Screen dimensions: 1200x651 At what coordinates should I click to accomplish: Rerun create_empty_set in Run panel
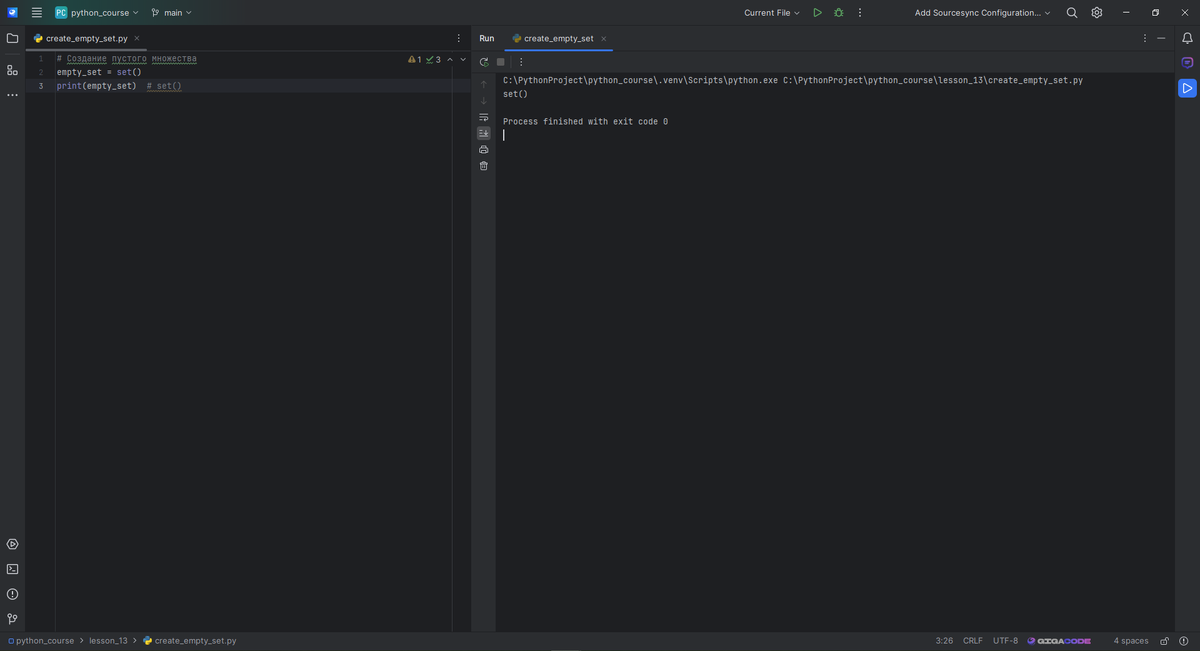click(x=484, y=62)
